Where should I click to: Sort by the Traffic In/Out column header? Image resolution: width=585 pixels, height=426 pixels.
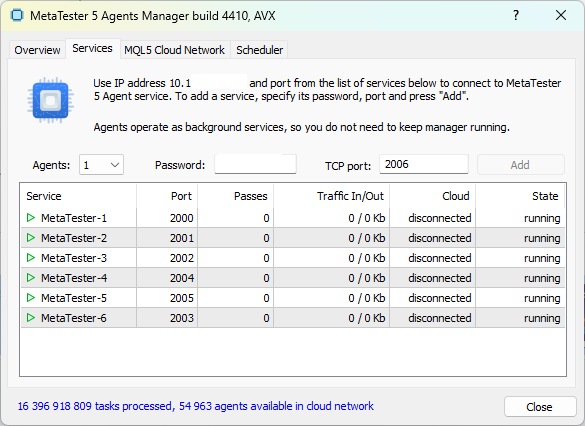(331, 196)
